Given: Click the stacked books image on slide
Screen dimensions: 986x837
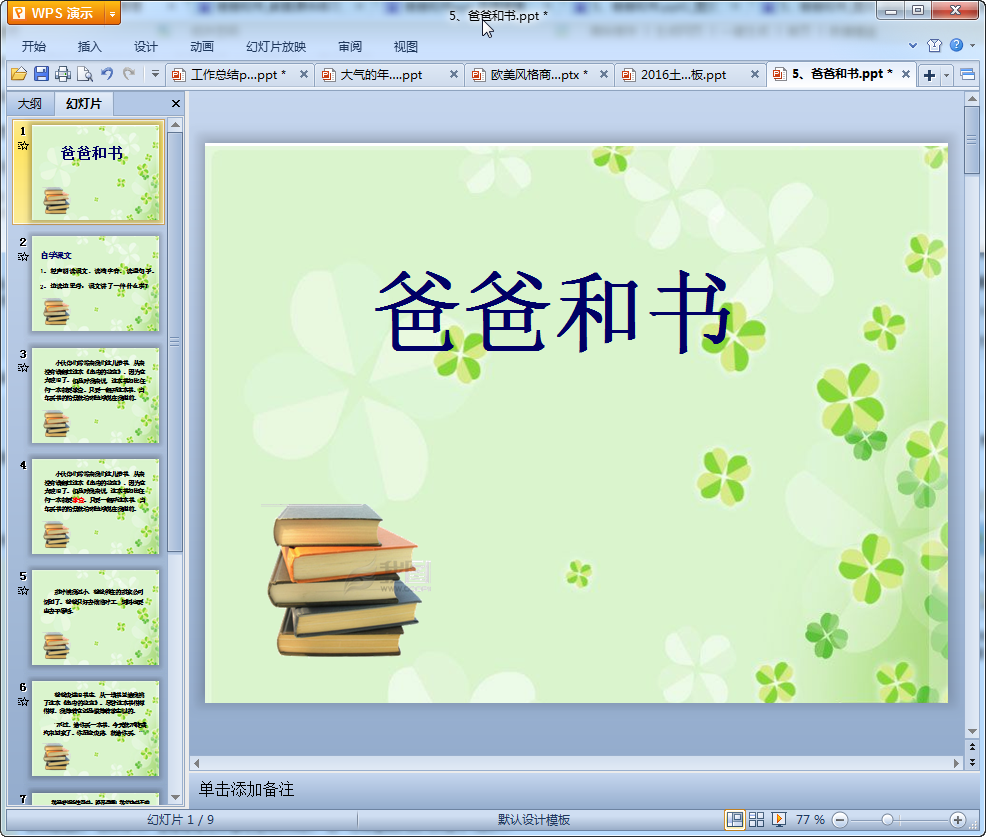Looking at the screenshot, I should [345, 580].
